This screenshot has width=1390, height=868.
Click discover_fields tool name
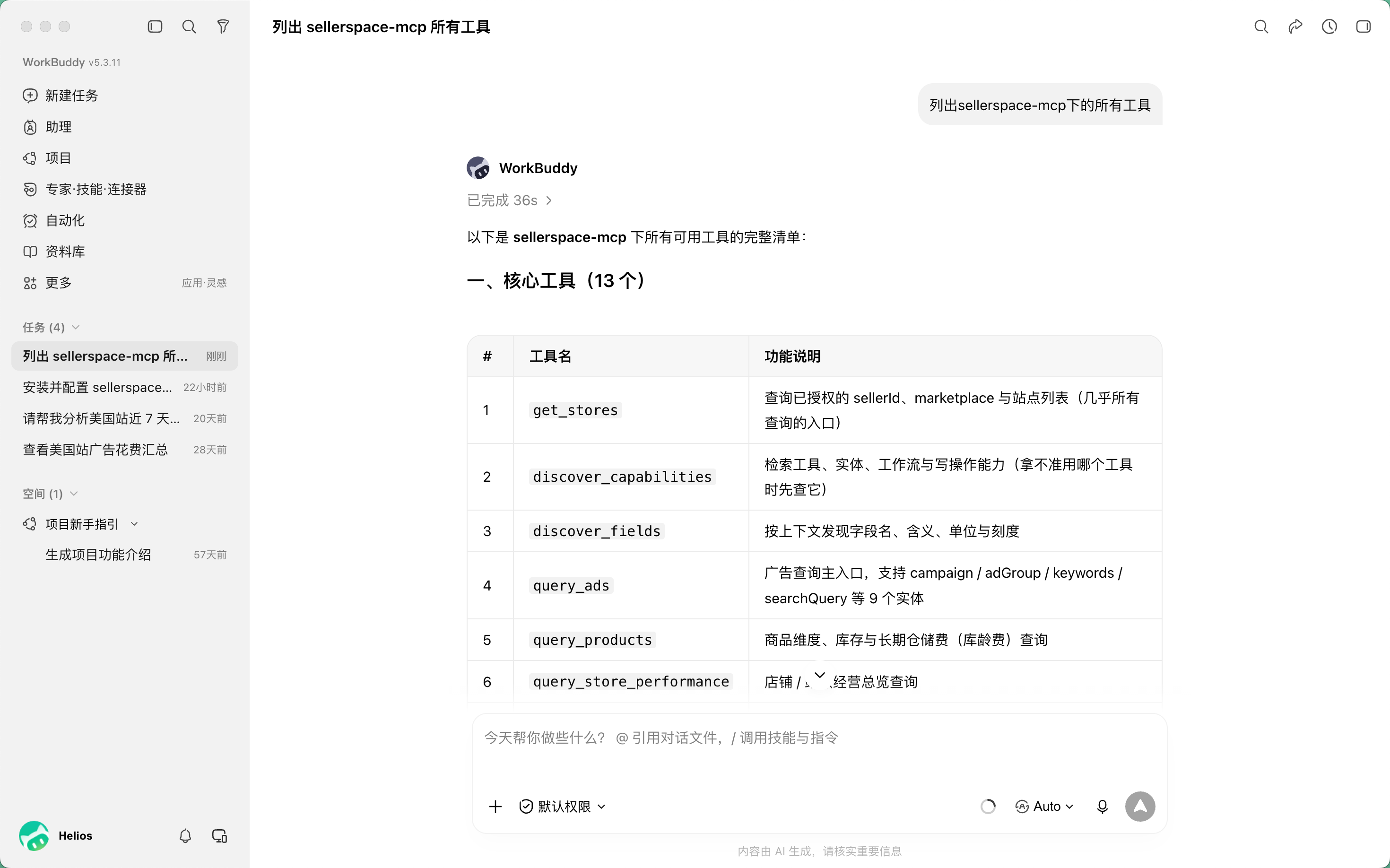(x=597, y=531)
